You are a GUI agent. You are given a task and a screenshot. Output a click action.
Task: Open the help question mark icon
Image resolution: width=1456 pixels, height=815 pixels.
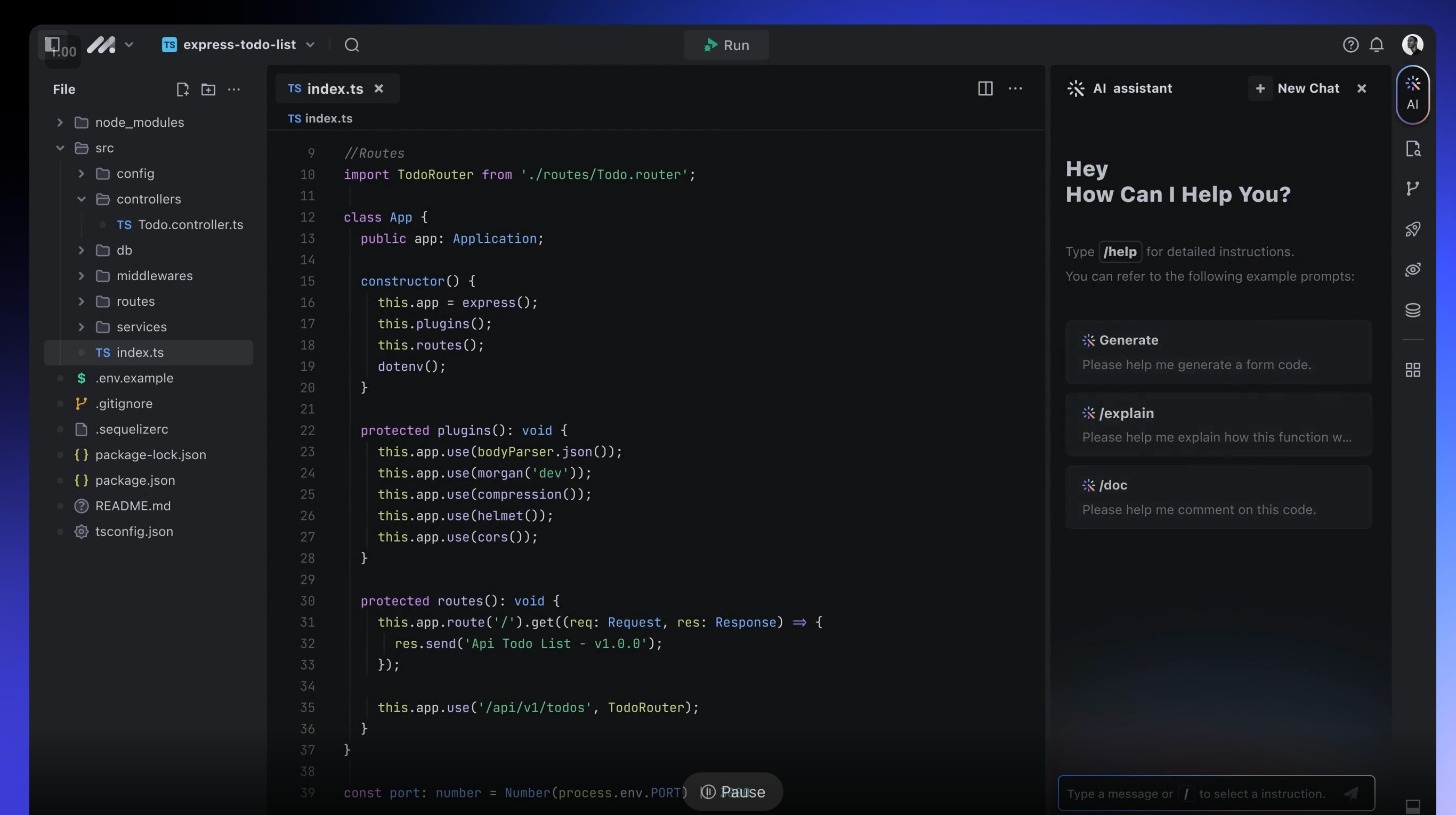point(1350,45)
